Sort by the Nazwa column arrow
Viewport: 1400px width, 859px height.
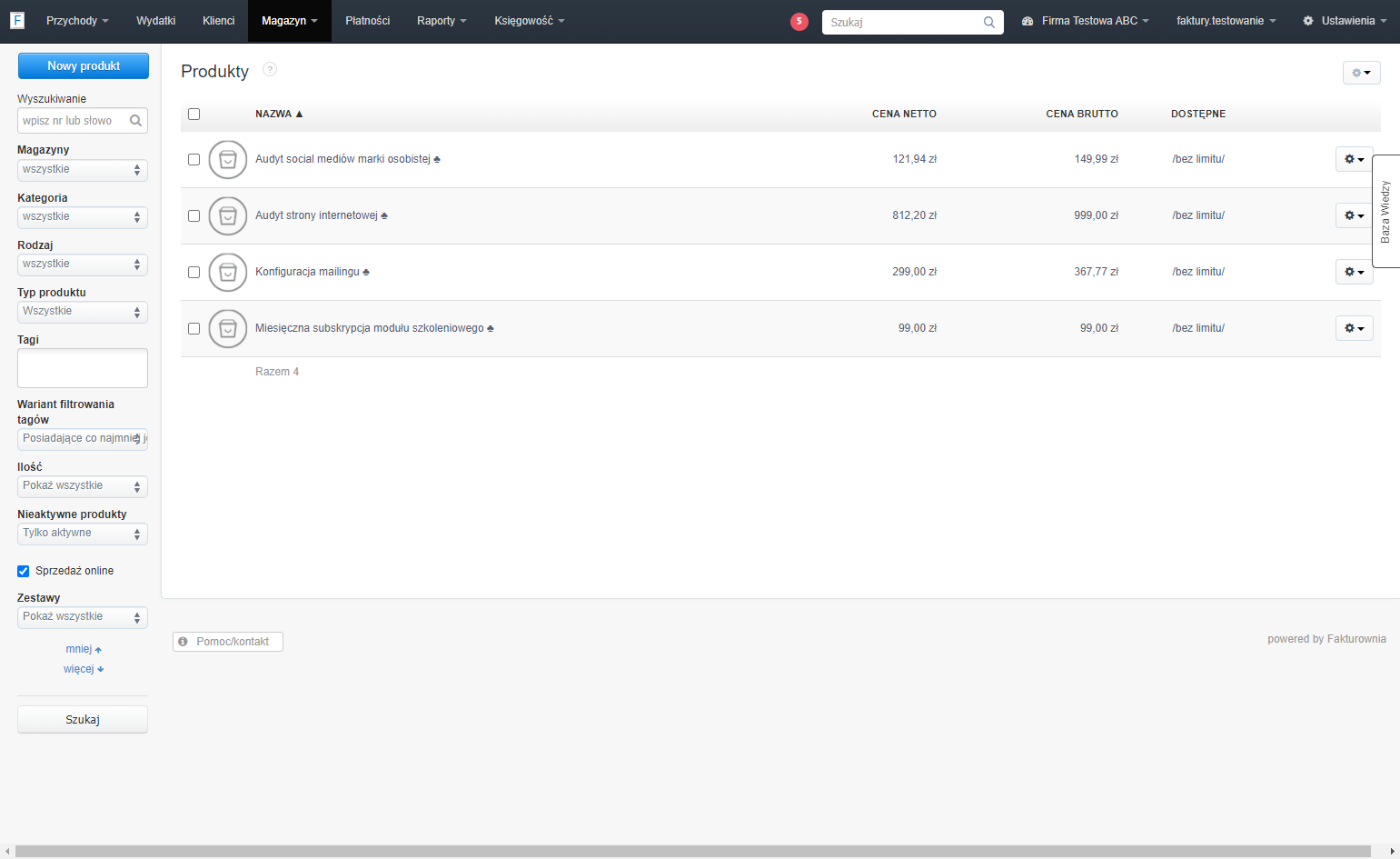299,115
